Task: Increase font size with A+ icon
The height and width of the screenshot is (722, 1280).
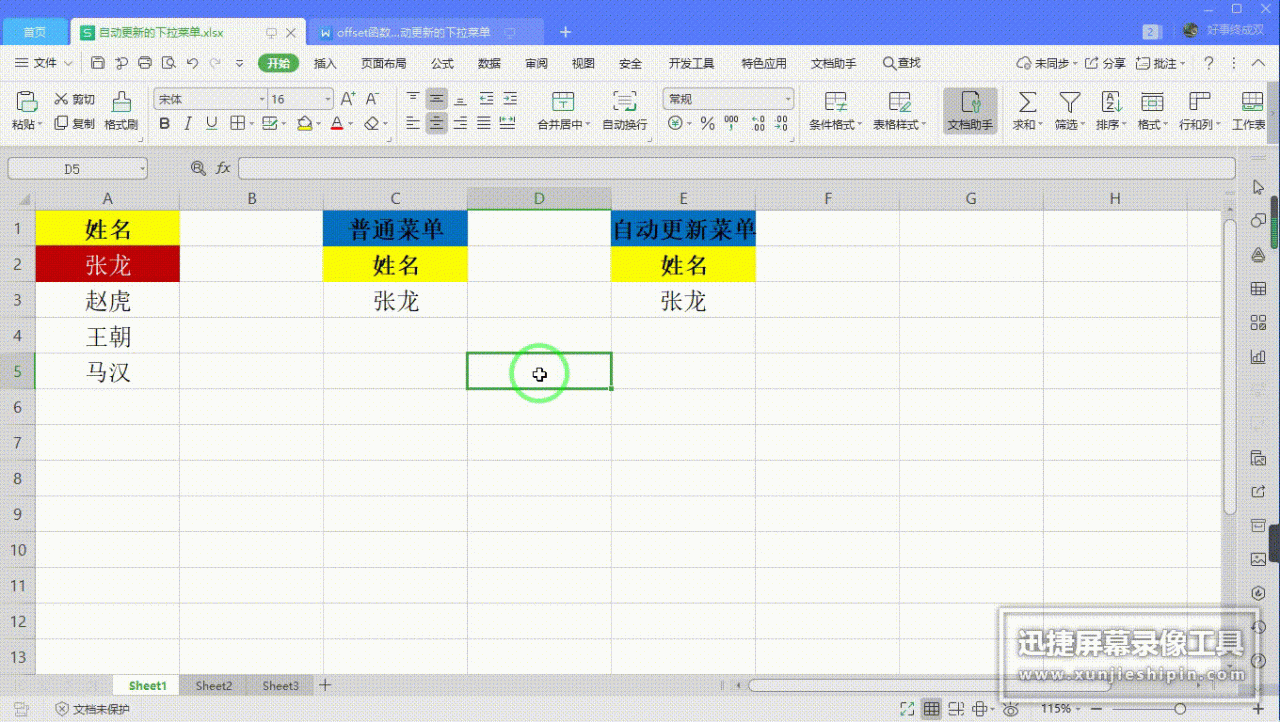Action: [x=348, y=99]
